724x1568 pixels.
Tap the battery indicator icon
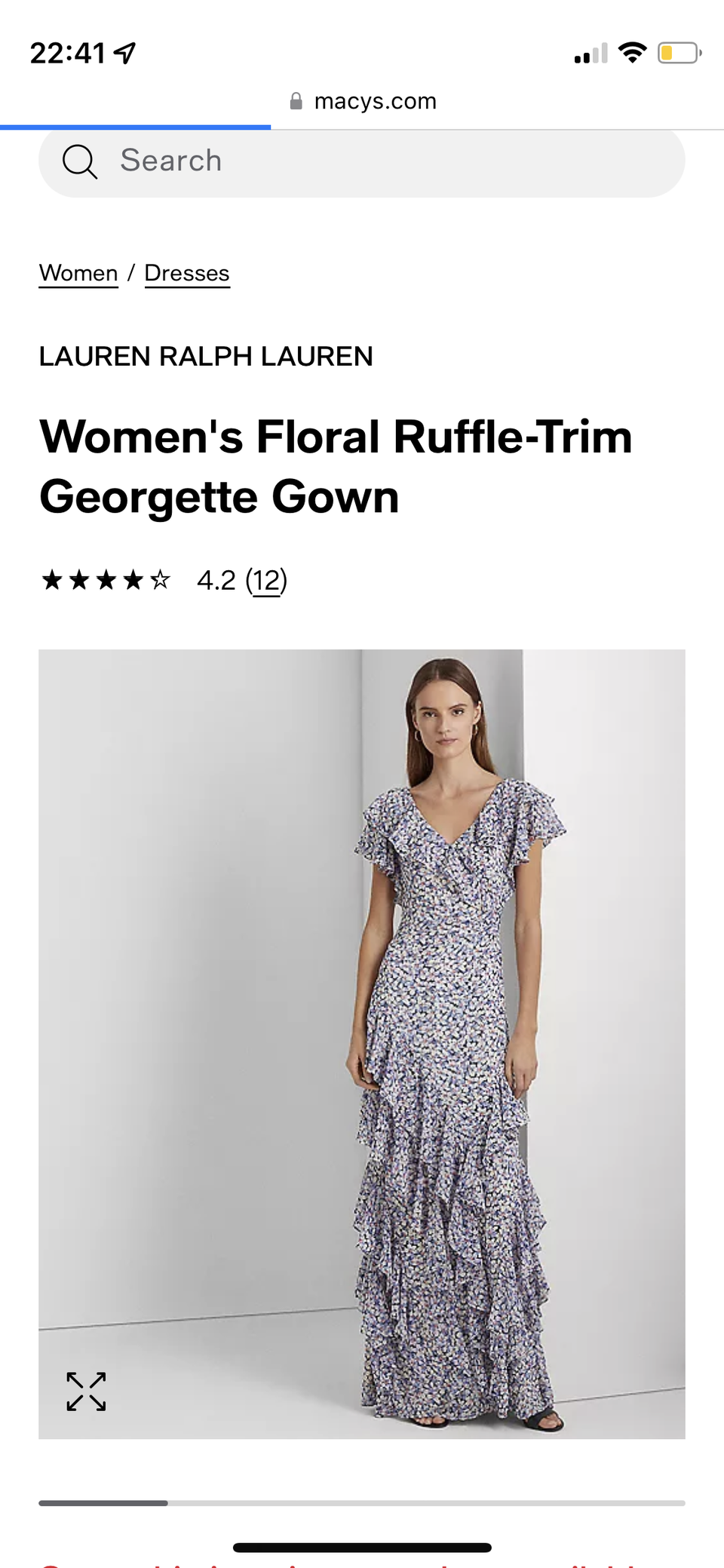pyautogui.click(x=680, y=53)
